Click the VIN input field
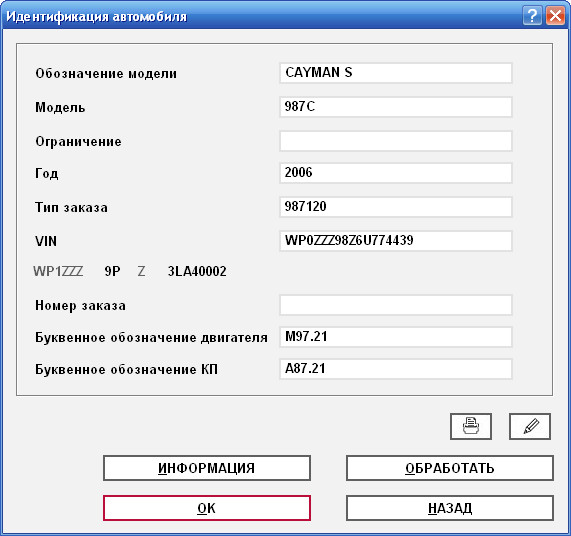571x536 pixels. coord(396,241)
